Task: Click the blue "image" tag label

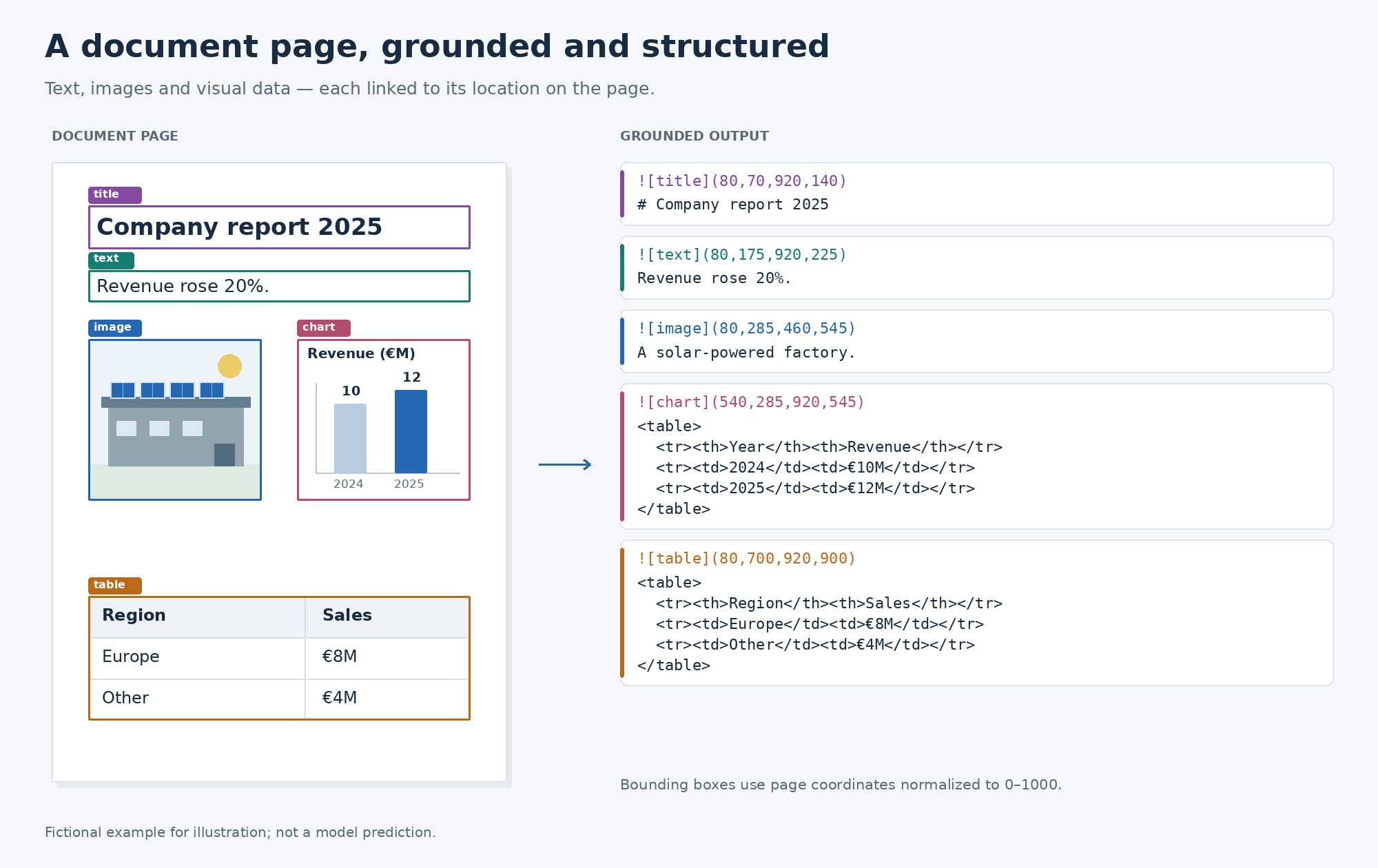Action: point(114,328)
